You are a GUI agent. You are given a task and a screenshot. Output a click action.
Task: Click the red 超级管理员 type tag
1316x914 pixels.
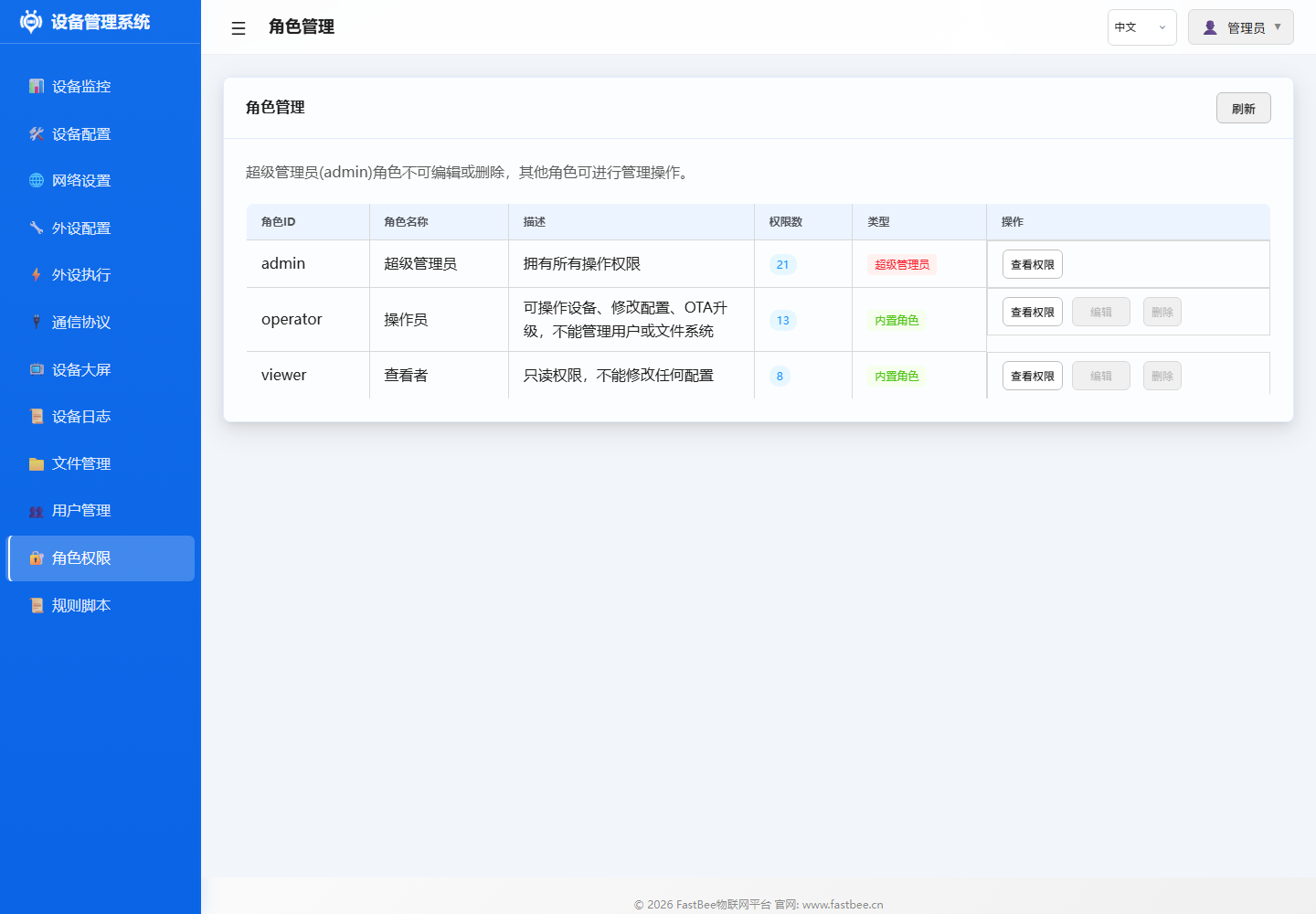point(901,264)
